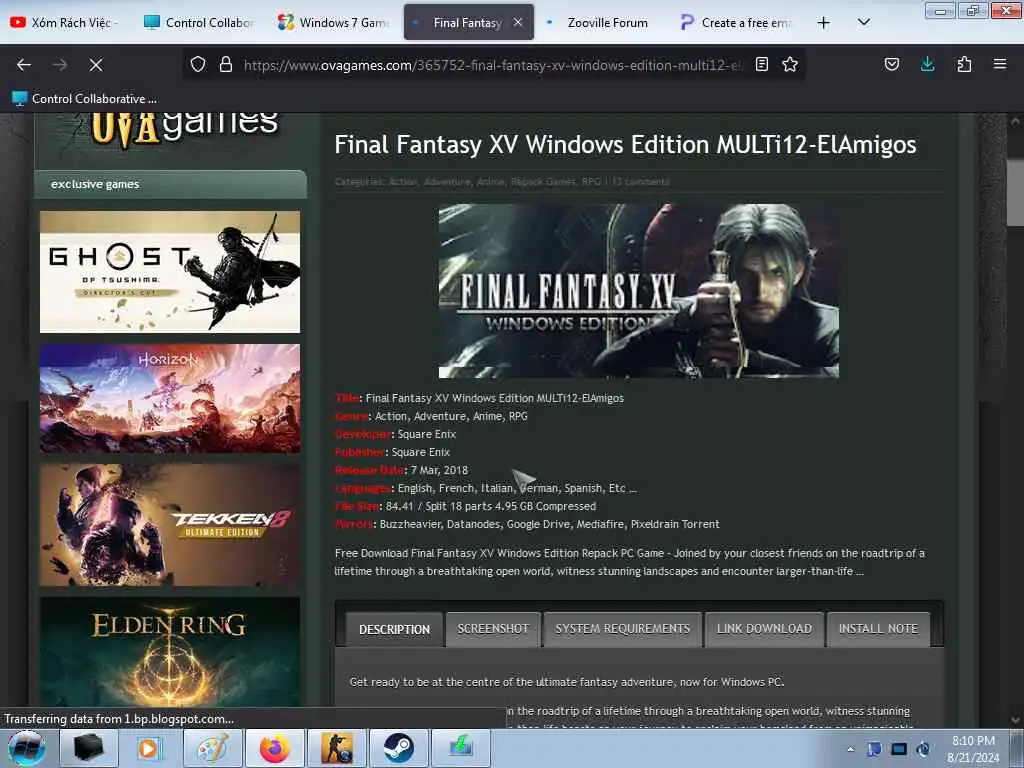Viewport: 1024px width, 768px height.
Task: Toggle reader view for the page
Action: click(x=761, y=64)
